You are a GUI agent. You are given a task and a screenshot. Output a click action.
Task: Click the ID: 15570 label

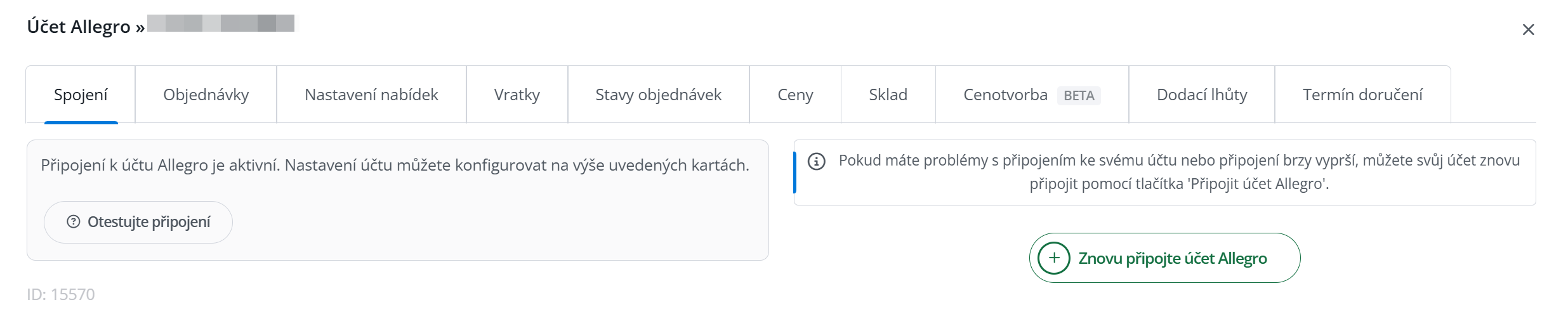click(61, 294)
